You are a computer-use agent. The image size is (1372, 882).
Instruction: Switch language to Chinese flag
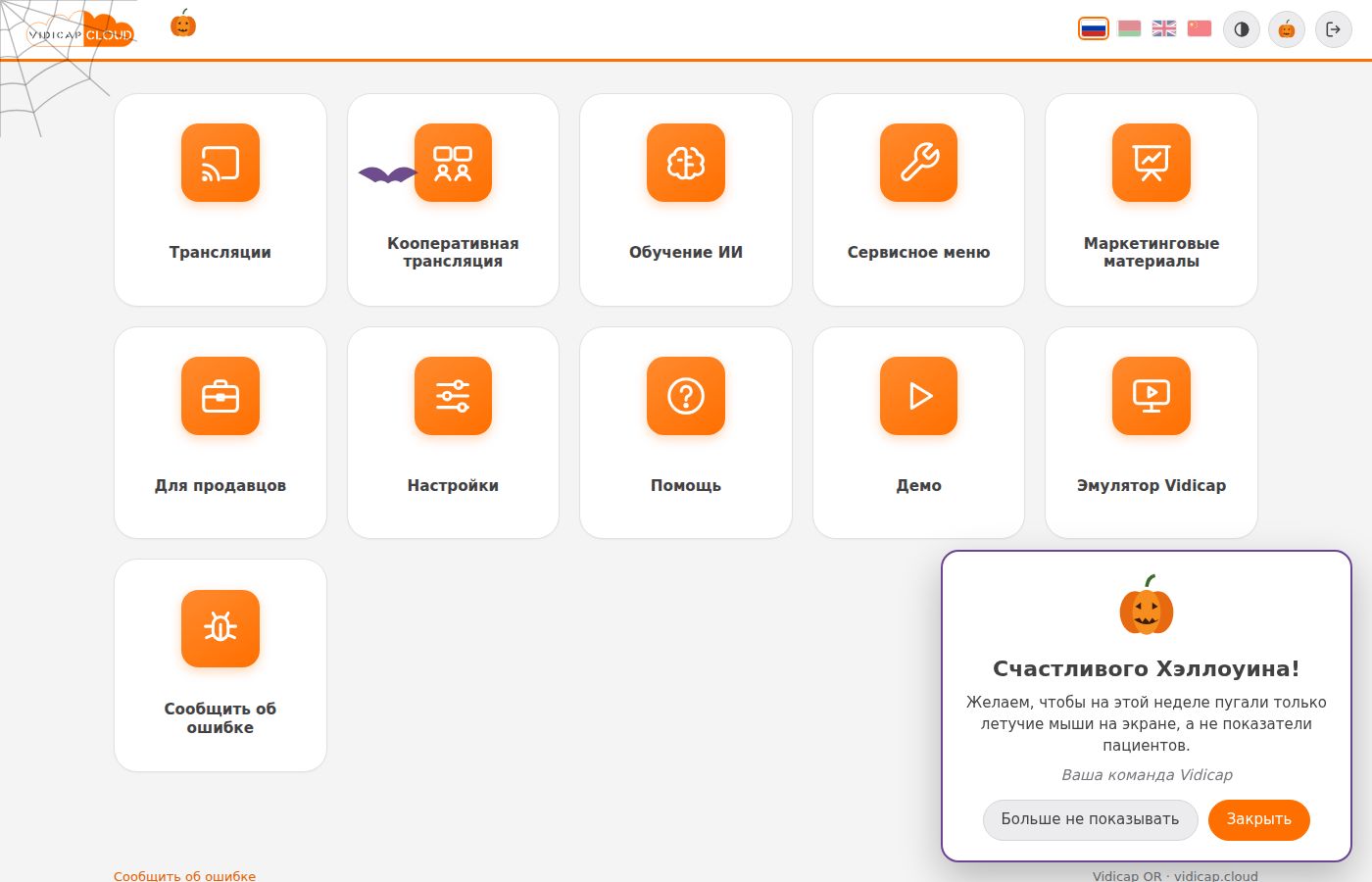(x=1200, y=28)
